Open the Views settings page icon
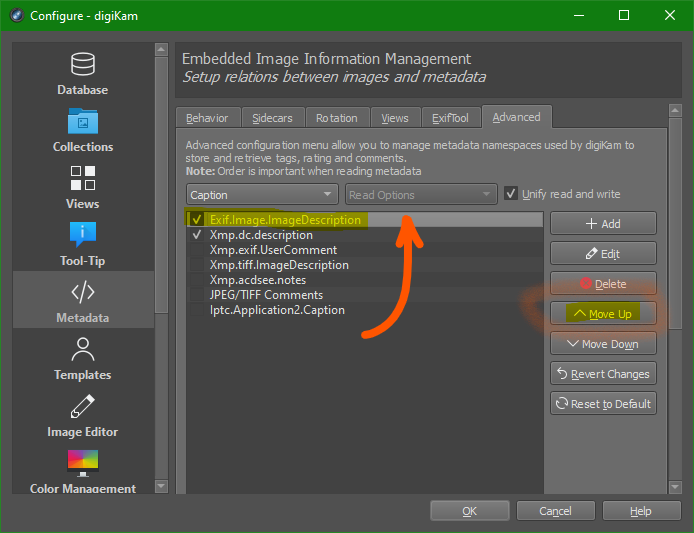Image resolution: width=694 pixels, height=533 pixels. pyautogui.click(x=83, y=178)
